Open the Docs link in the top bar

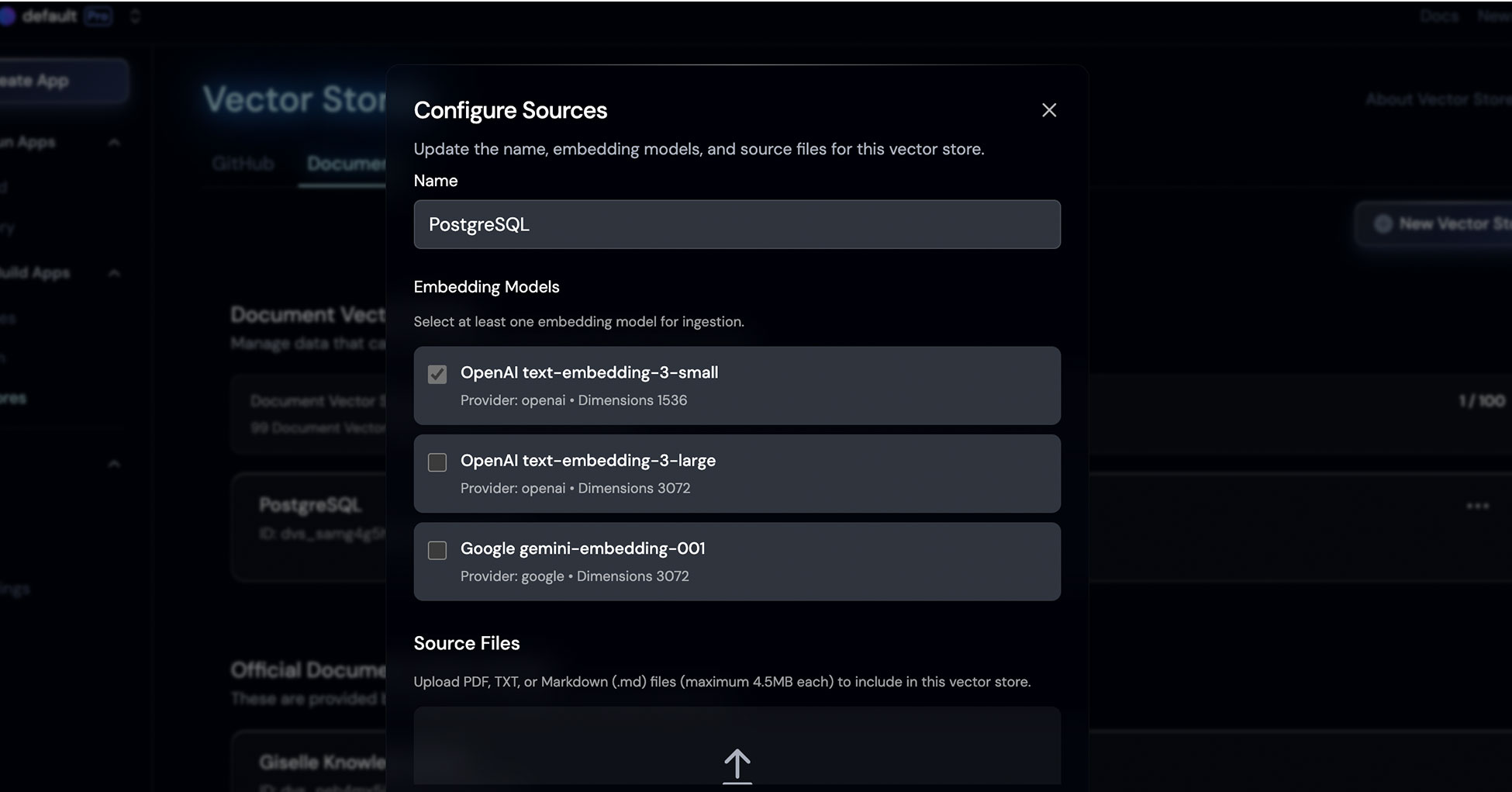point(1439,16)
